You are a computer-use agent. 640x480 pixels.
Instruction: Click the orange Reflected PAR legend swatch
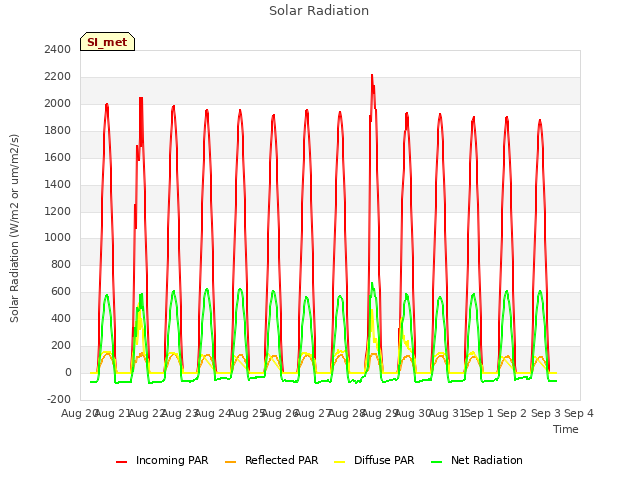coord(231,462)
